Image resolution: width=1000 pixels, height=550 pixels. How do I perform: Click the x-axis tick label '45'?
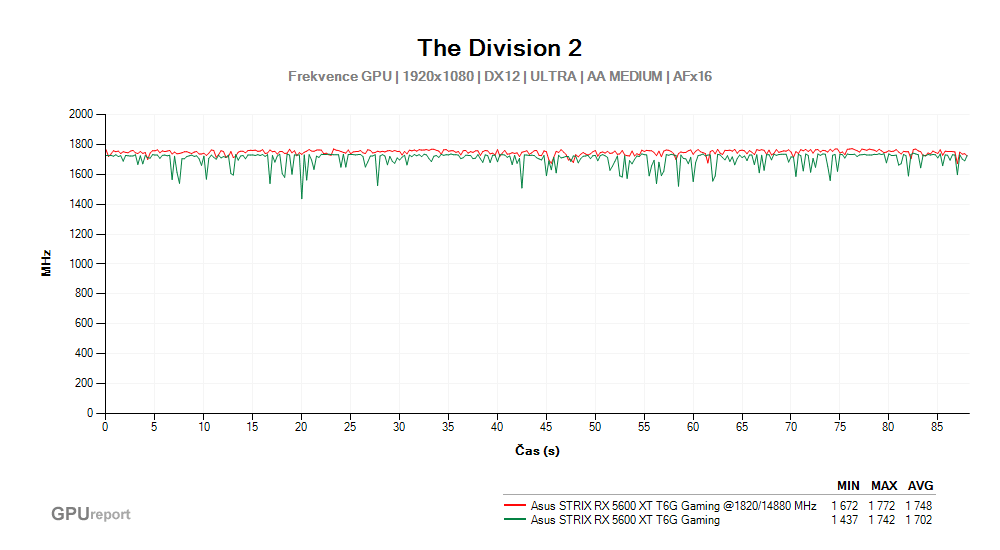pyautogui.click(x=546, y=427)
